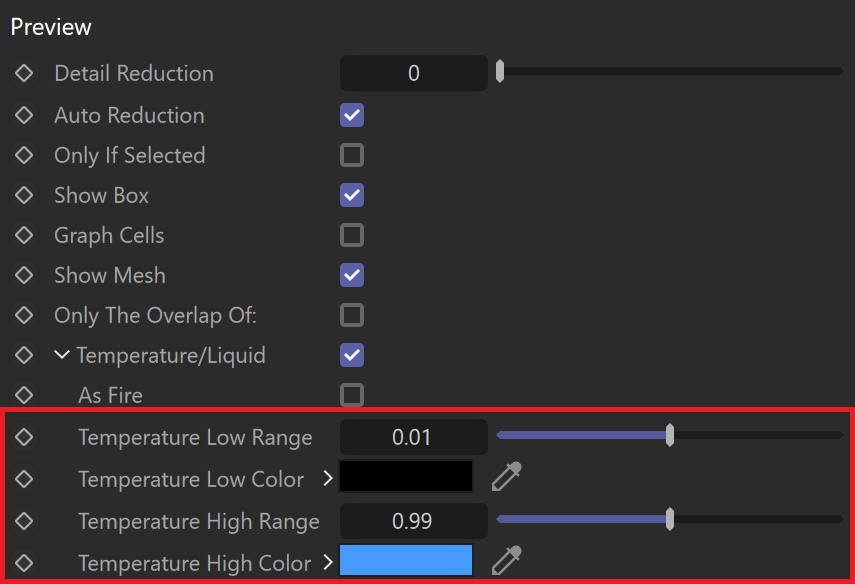
Task: Click the Detail Reduction slider track
Action: click(x=670, y=71)
